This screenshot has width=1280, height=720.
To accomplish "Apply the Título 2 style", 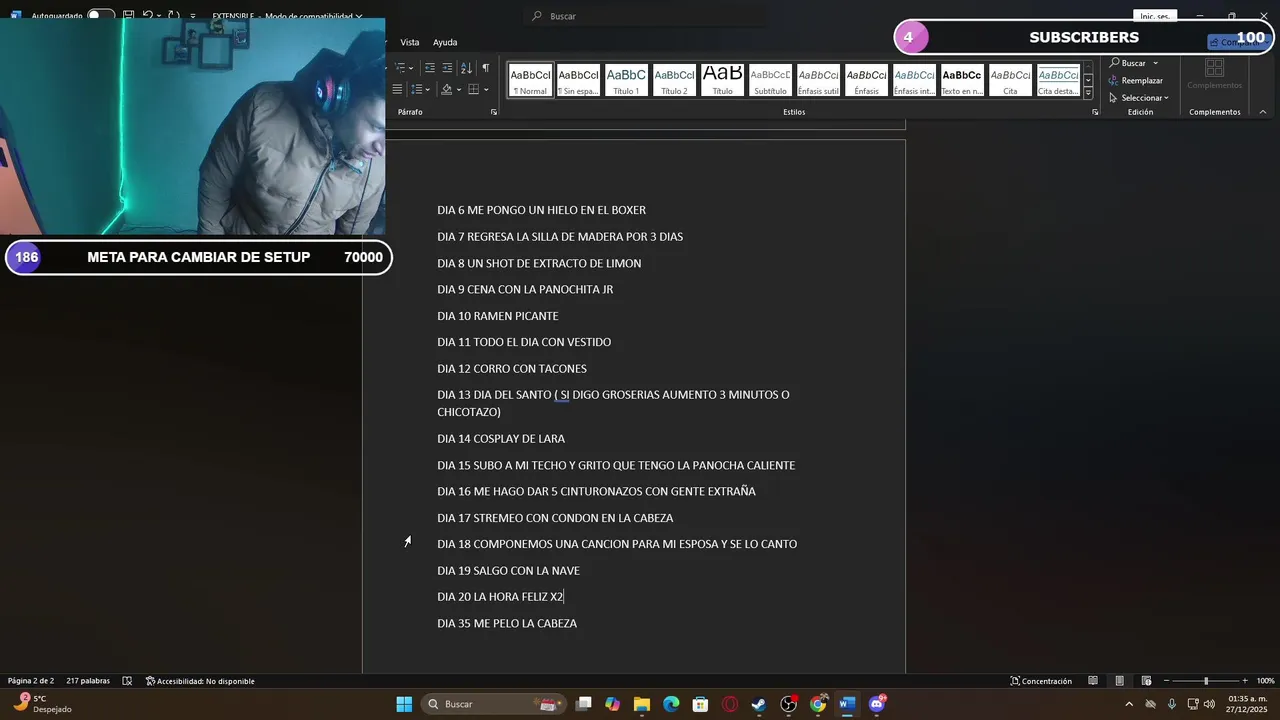I will click(x=674, y=80).
